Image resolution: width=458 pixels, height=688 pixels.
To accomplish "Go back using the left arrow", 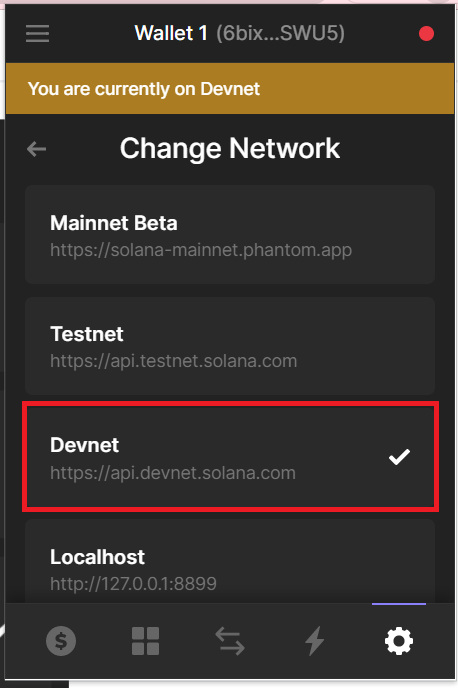I will pyautogui.click(x=36, y=149).
